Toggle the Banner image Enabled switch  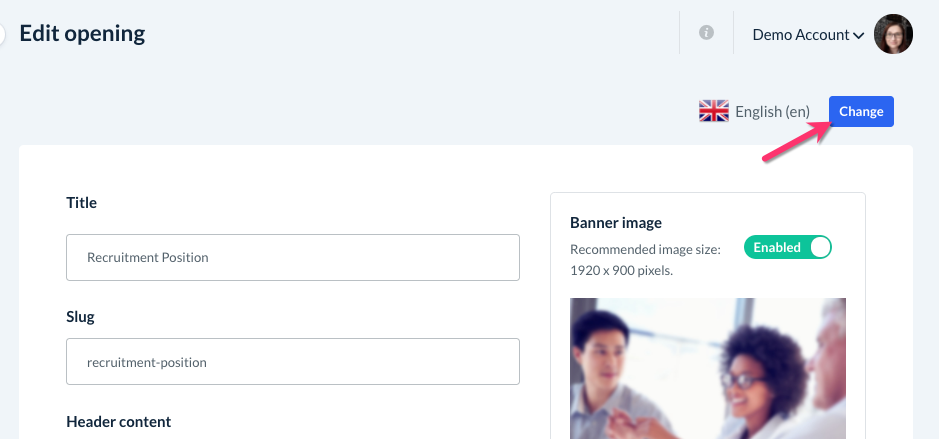(x=788, y=247)
